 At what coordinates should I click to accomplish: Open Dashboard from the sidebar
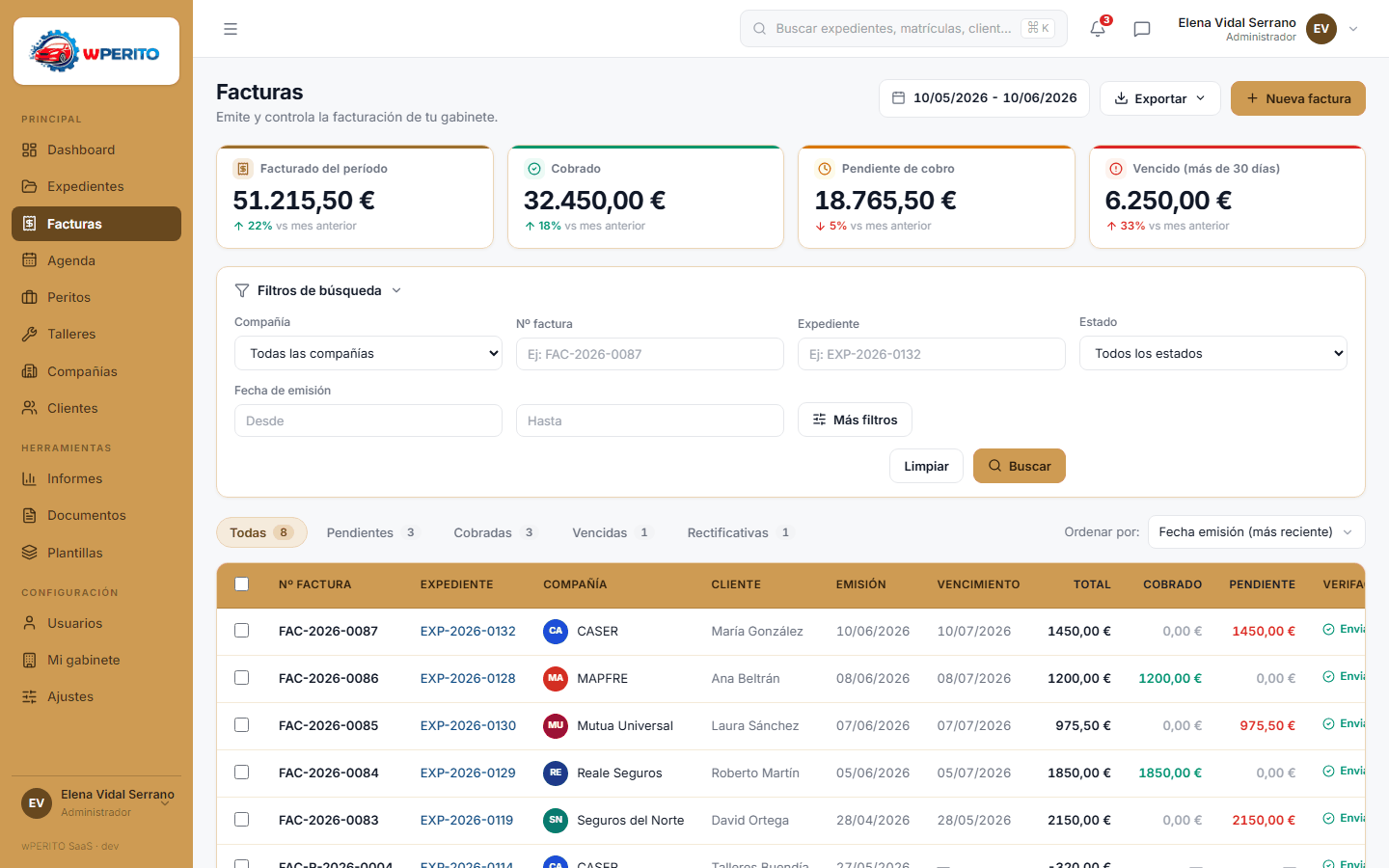tap(96, 149)
